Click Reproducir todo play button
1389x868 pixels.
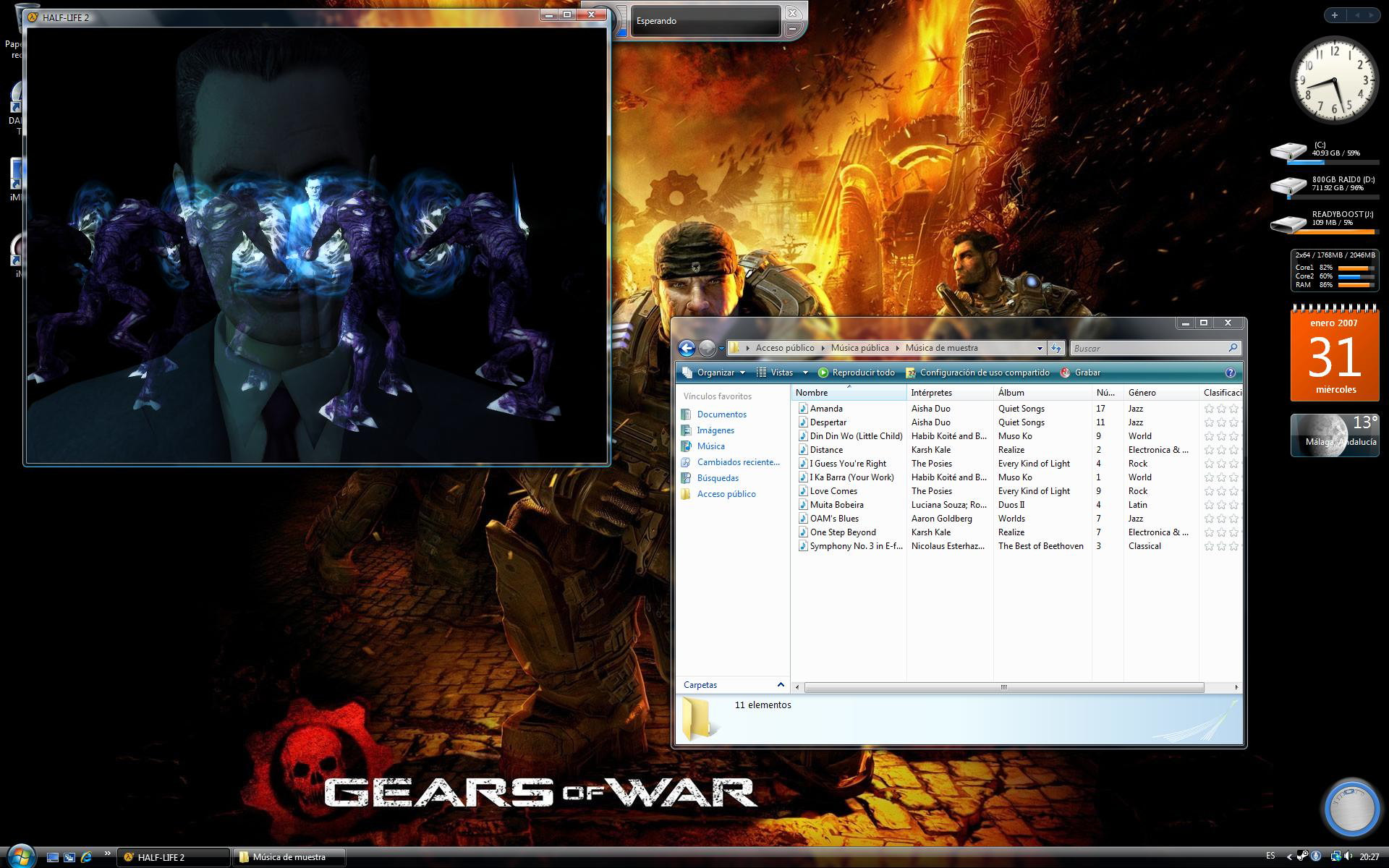click(x=857, y=373)
